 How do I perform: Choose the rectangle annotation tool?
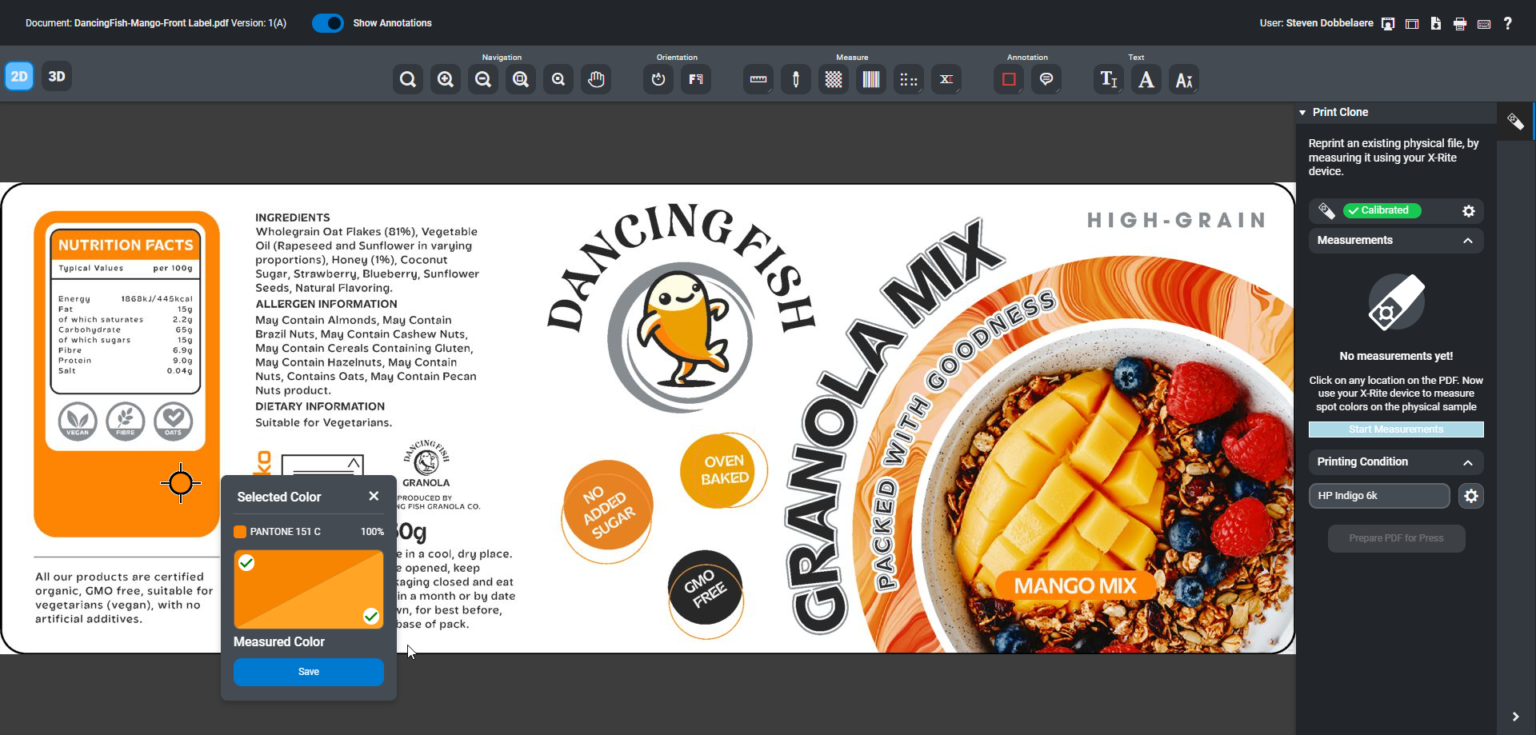[1009, 80]
